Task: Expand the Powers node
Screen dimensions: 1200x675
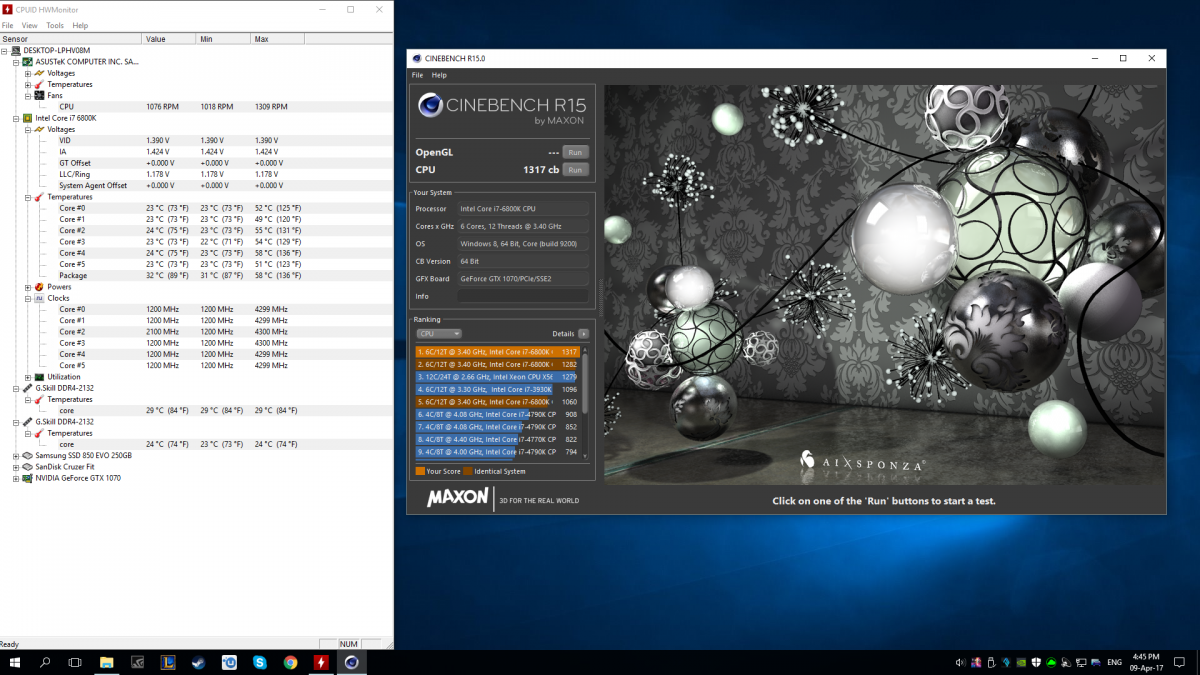Action: point(27,287)
